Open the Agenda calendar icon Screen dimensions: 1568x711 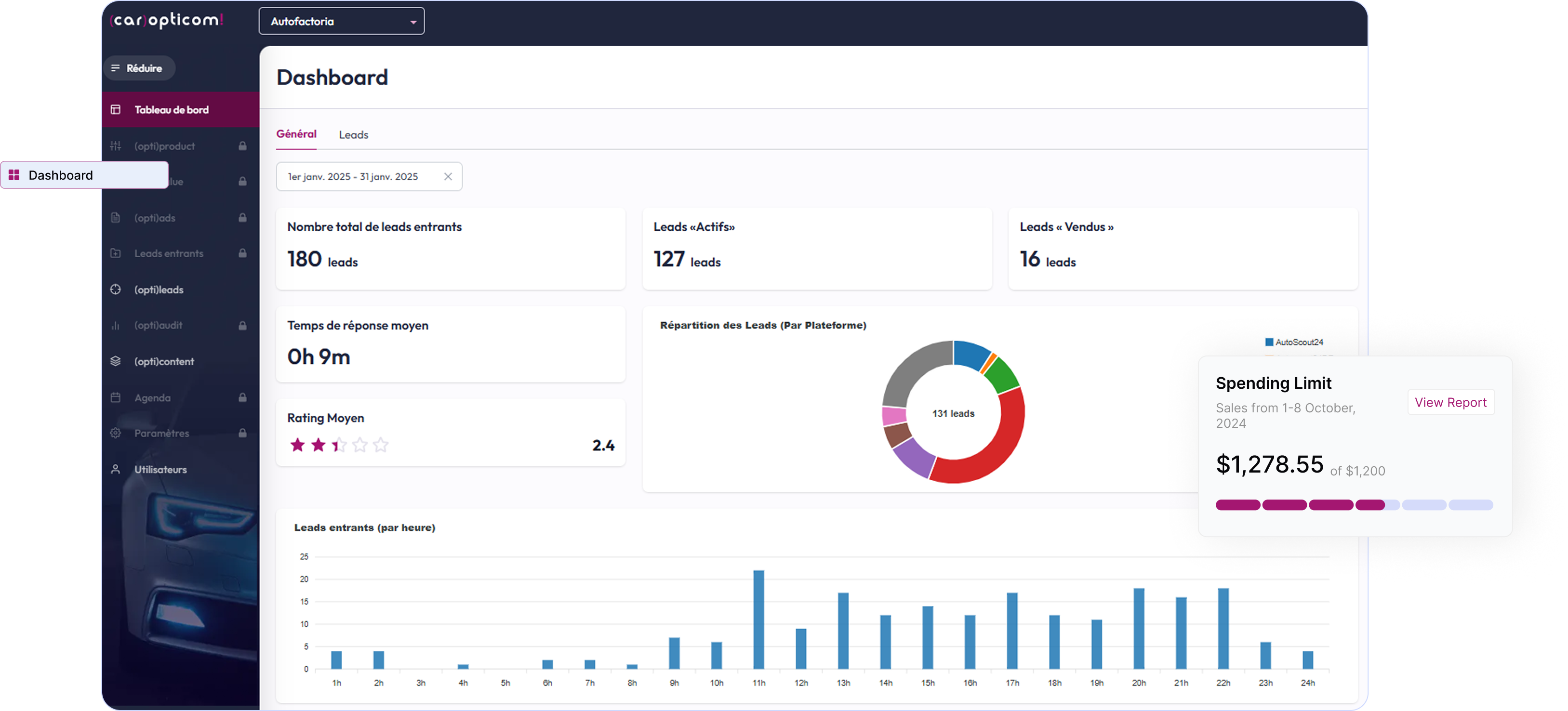point(116,397)
